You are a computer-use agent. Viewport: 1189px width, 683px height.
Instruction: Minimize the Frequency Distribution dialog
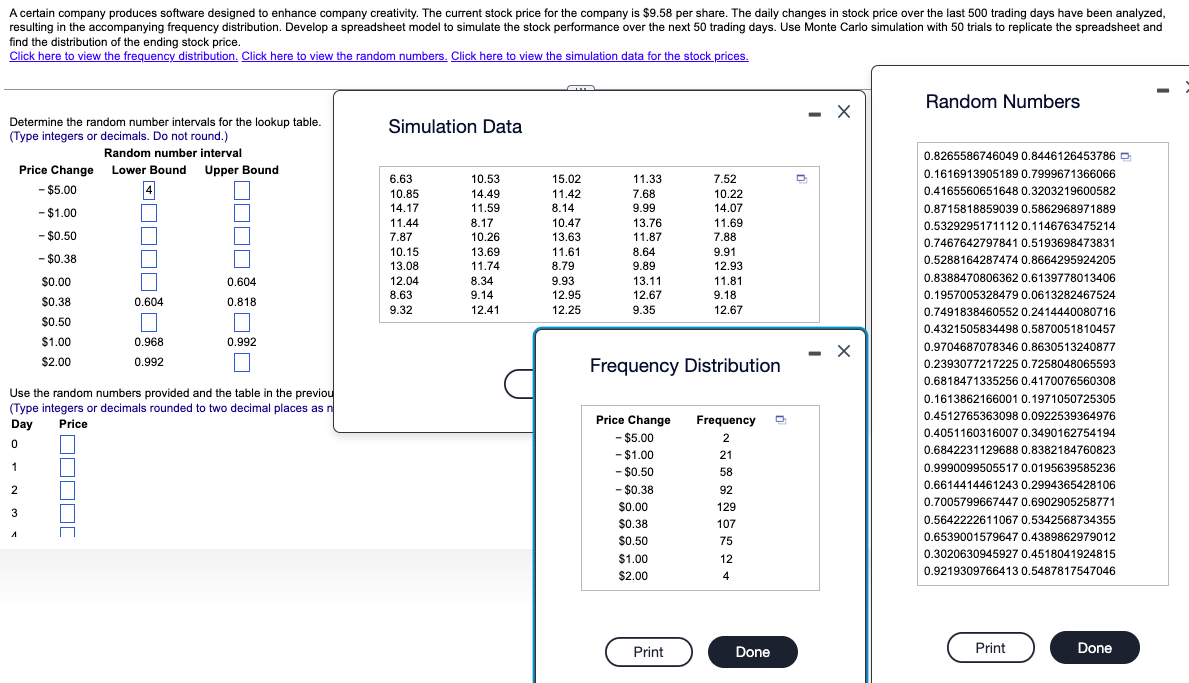pyautogui.click(x=812, y=350)
